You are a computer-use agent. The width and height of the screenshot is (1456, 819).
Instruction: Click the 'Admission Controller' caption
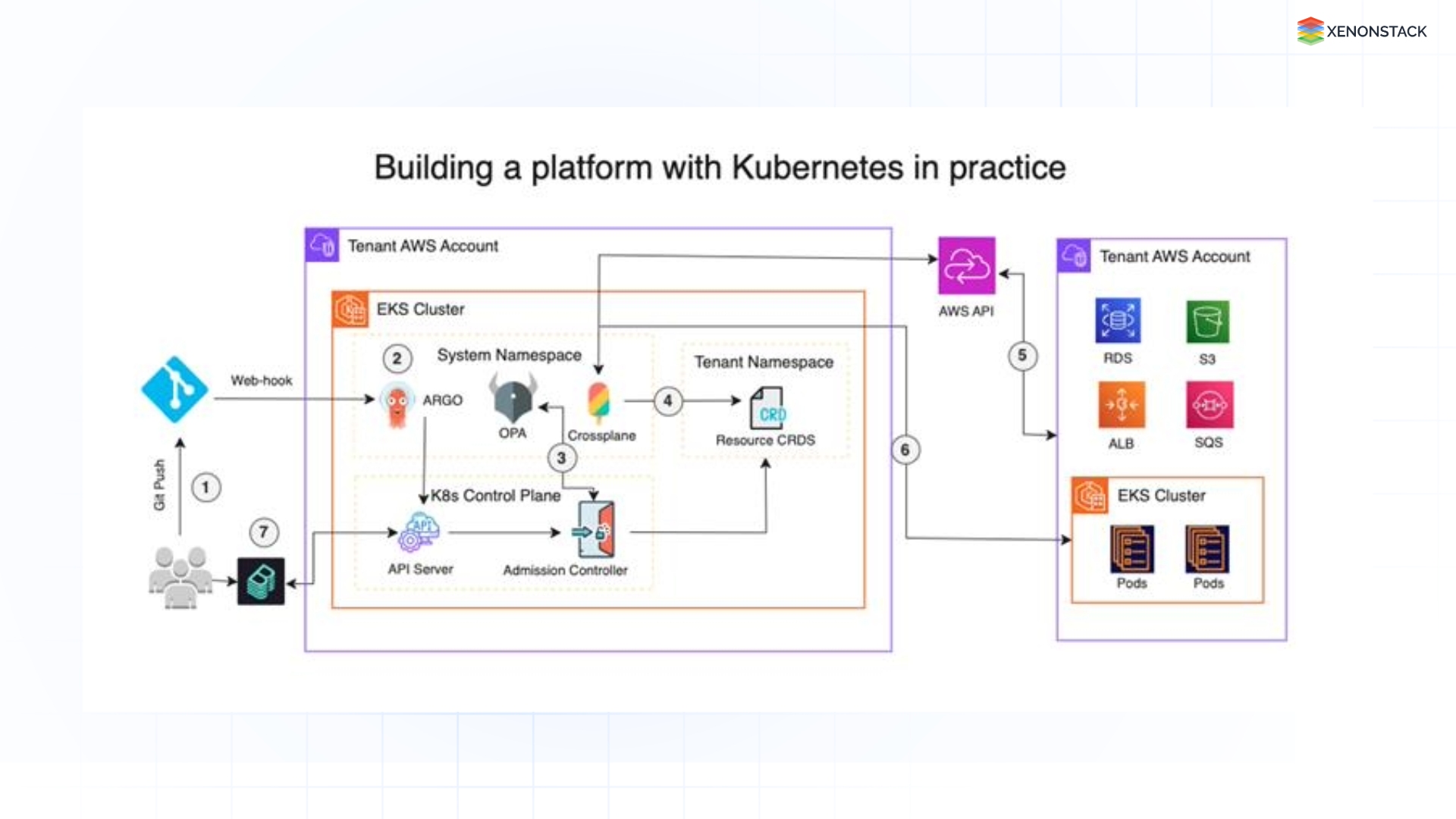[x=565, y=570]
